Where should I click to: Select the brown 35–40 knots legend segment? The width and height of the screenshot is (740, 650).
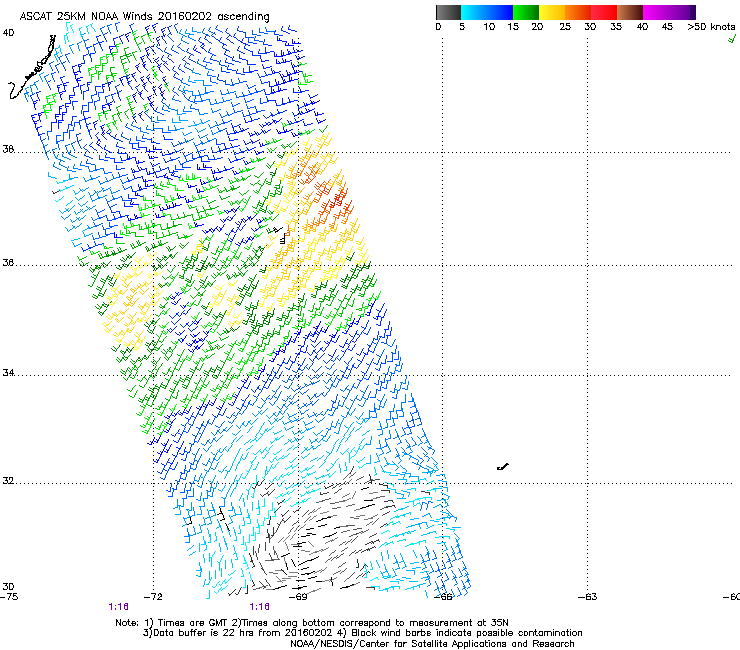pos(630,12)
